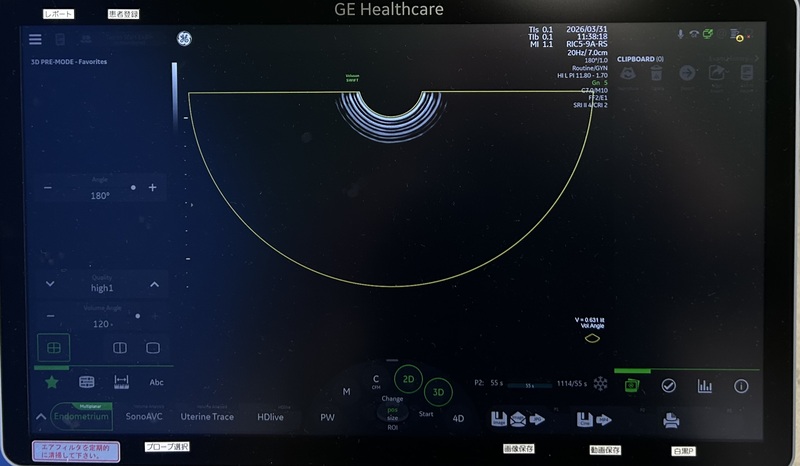This screenshot has width=800, height=466.
Task: Open the info circle icon
Action: [x=741, y=386]
